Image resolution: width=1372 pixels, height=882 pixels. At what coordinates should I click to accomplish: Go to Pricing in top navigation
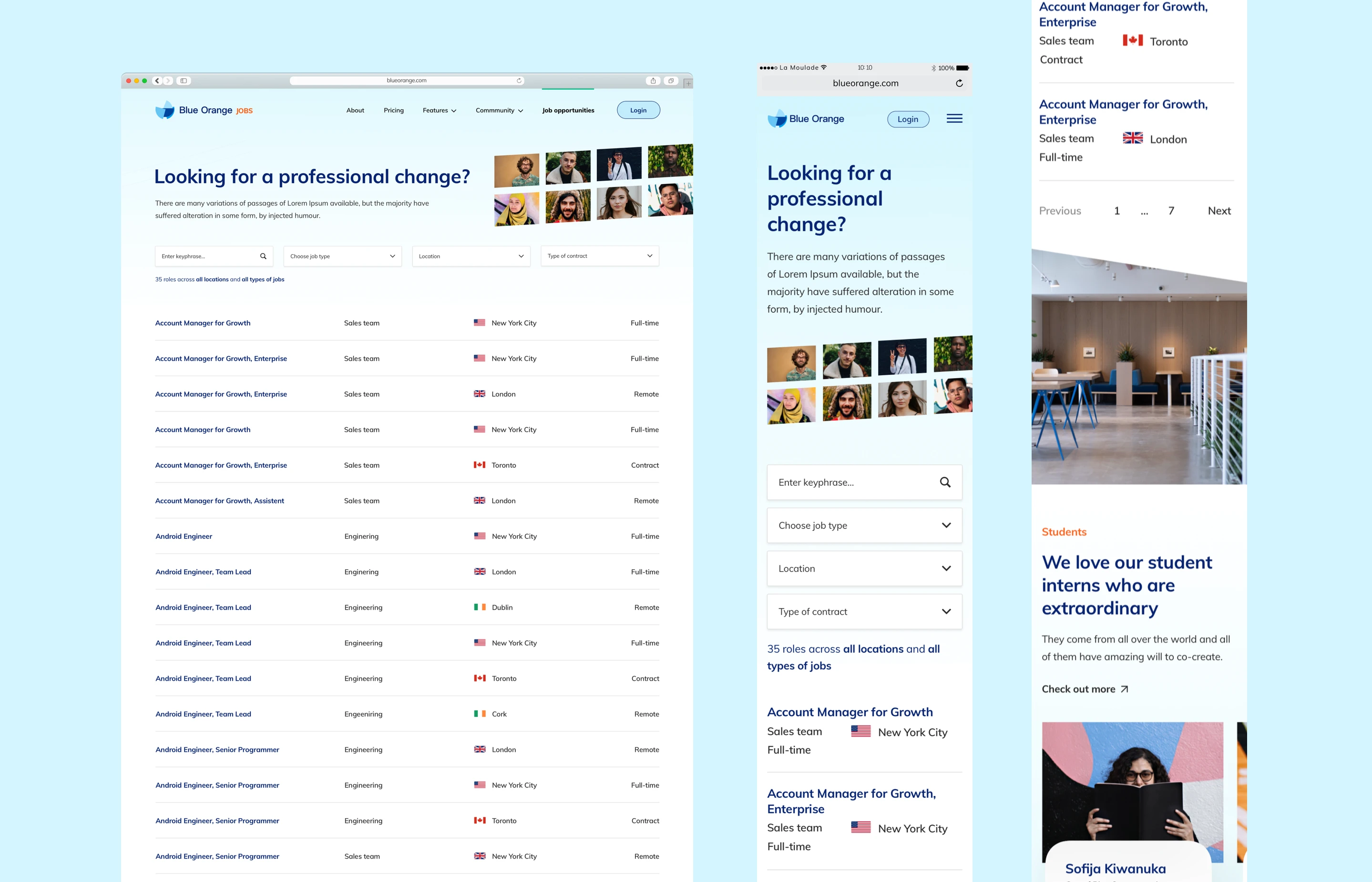point(393,111)
